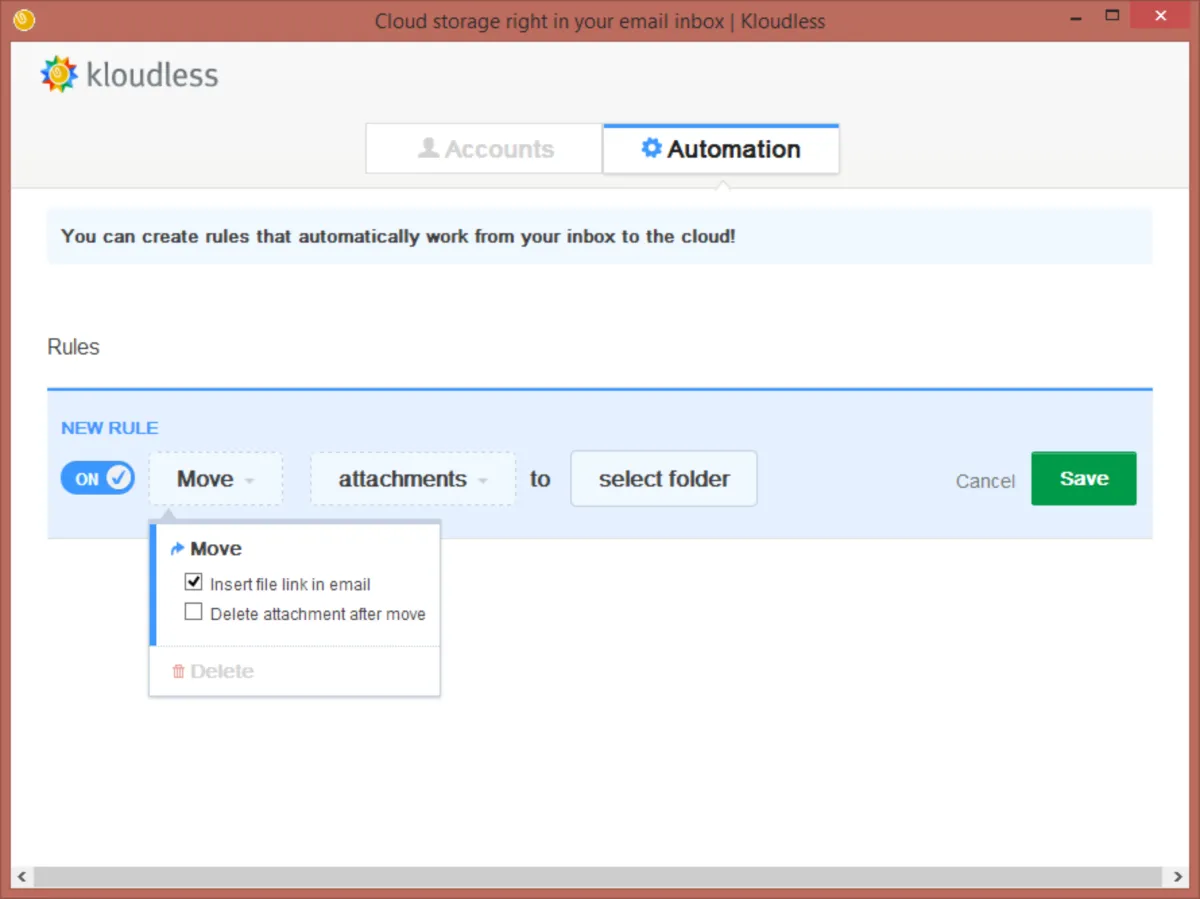Click the kloudless brand name text

pyautogui.click(x=152, y=75)
